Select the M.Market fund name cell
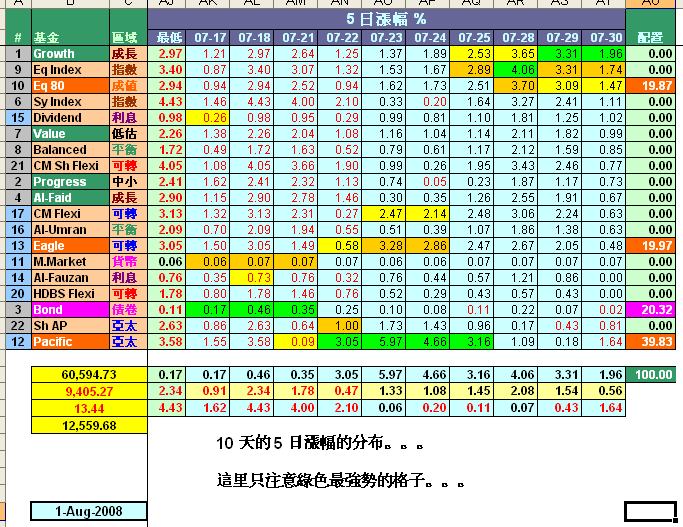The width and height of the screenshot is (683, 527). coord(69,261)
